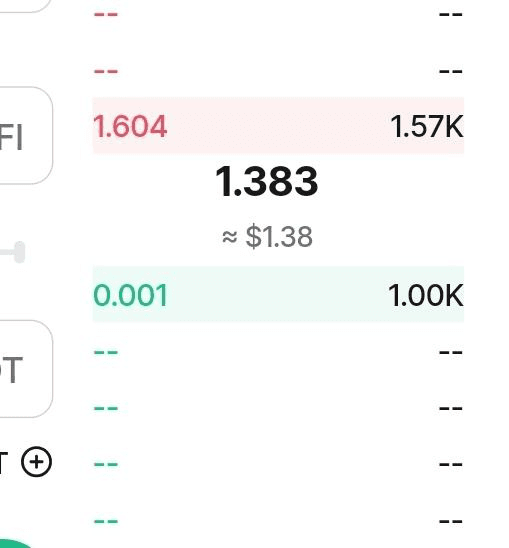Focus the input field ending in FI

point(25,136)
